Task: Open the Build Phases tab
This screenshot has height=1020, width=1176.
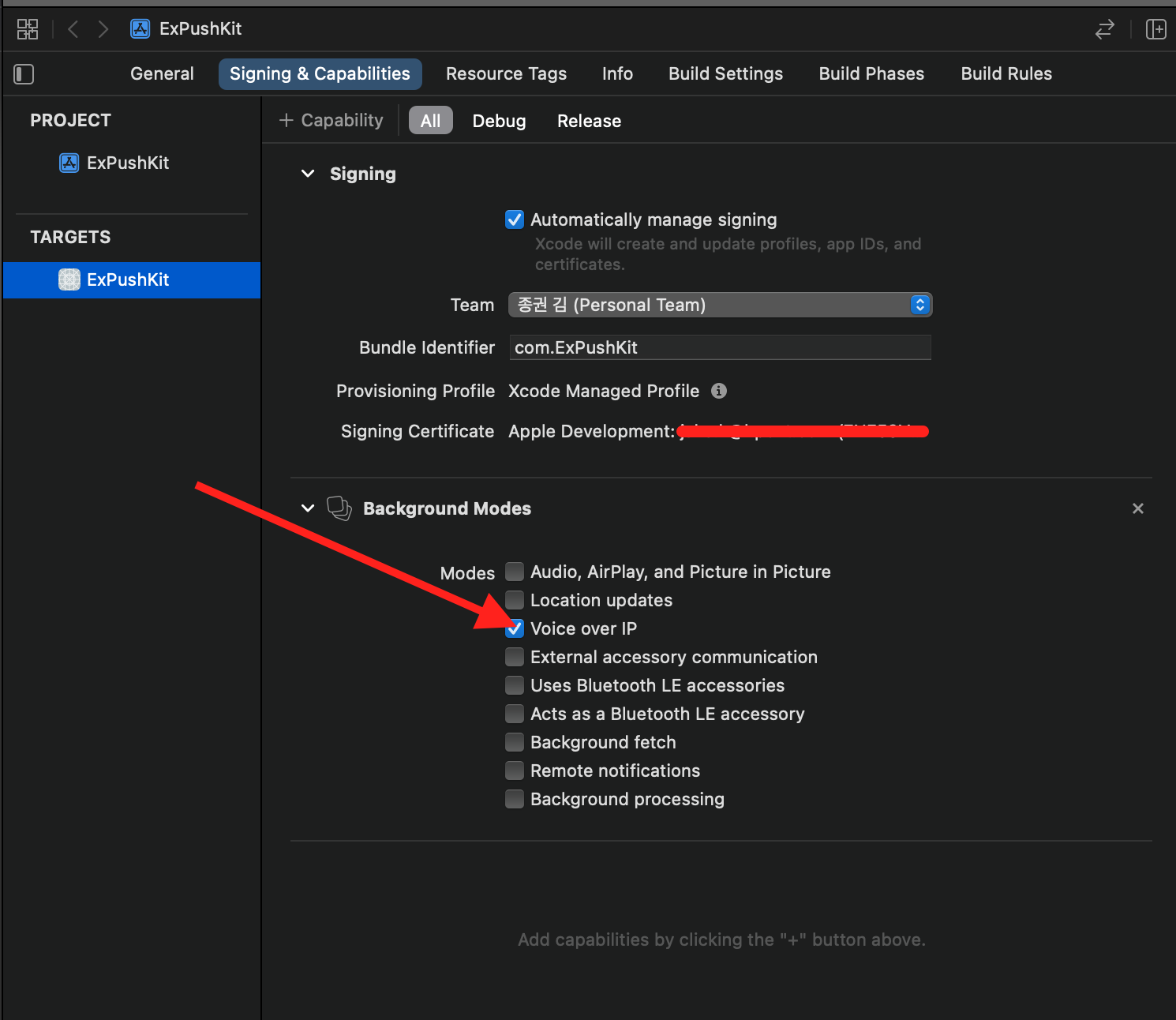Action: 871,73
